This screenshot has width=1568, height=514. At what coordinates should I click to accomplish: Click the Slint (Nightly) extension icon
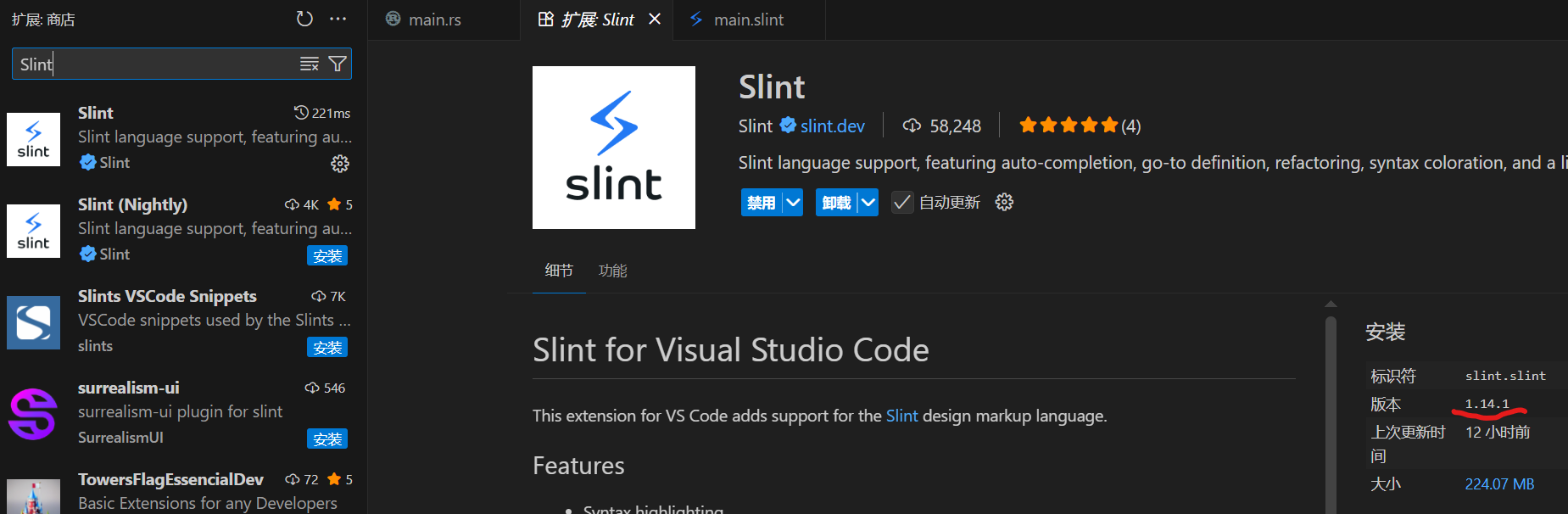34,231
